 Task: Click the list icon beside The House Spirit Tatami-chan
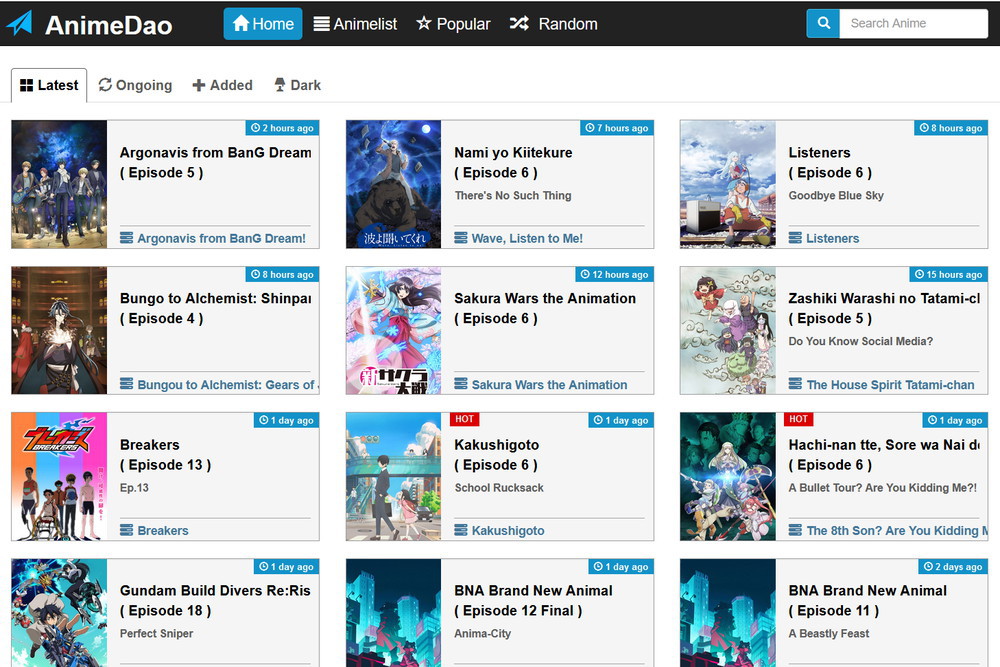point(795,384)
